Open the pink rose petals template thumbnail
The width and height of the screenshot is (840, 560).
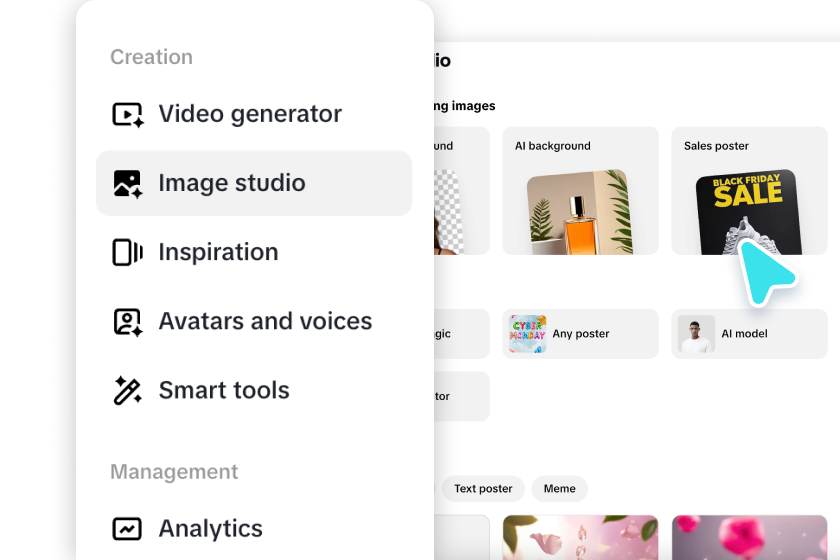click(580, 537)
